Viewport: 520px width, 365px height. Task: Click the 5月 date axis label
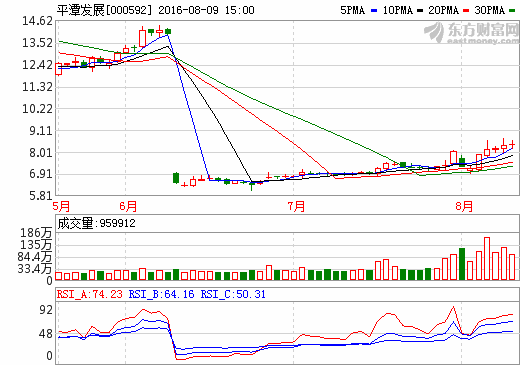61,206
